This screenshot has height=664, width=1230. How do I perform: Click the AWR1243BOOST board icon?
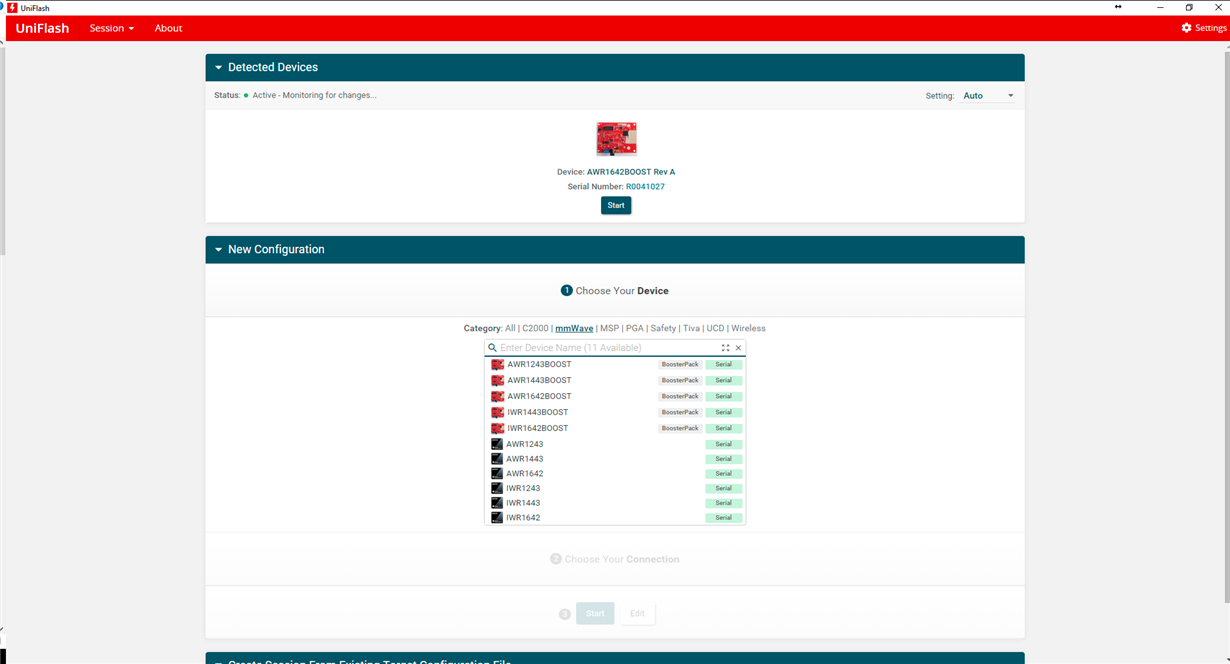tap(497, 364)
